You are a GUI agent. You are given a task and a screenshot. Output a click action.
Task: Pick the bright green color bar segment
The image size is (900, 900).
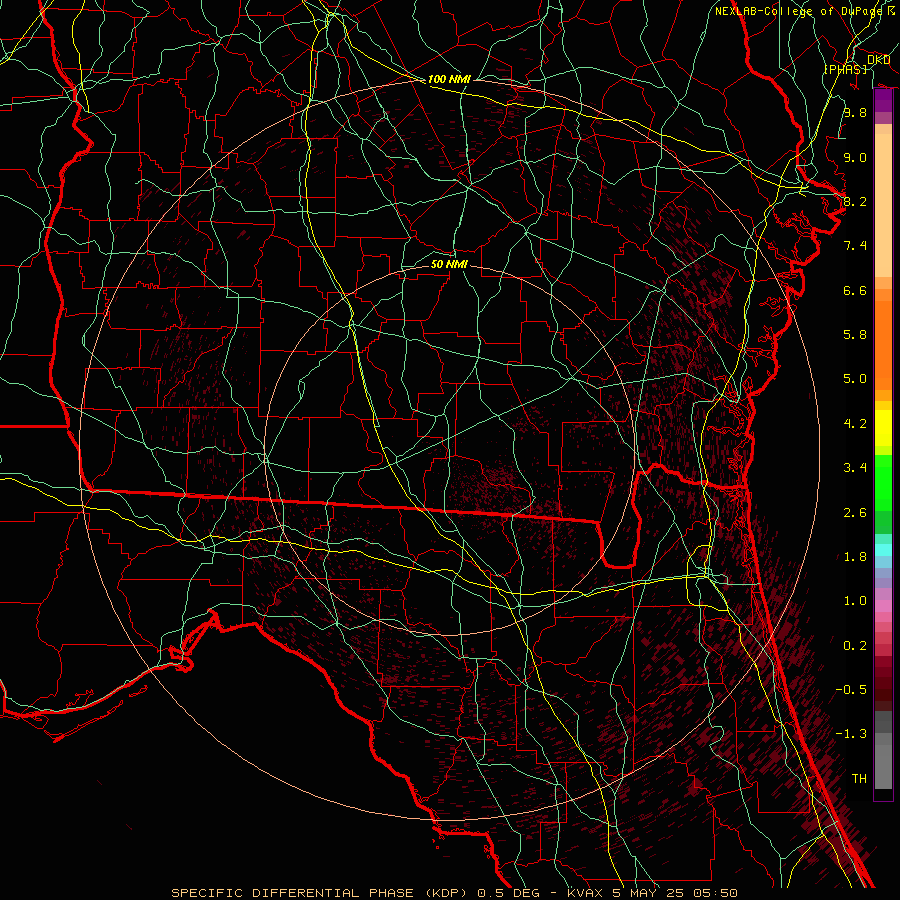[x=883, y=483]
